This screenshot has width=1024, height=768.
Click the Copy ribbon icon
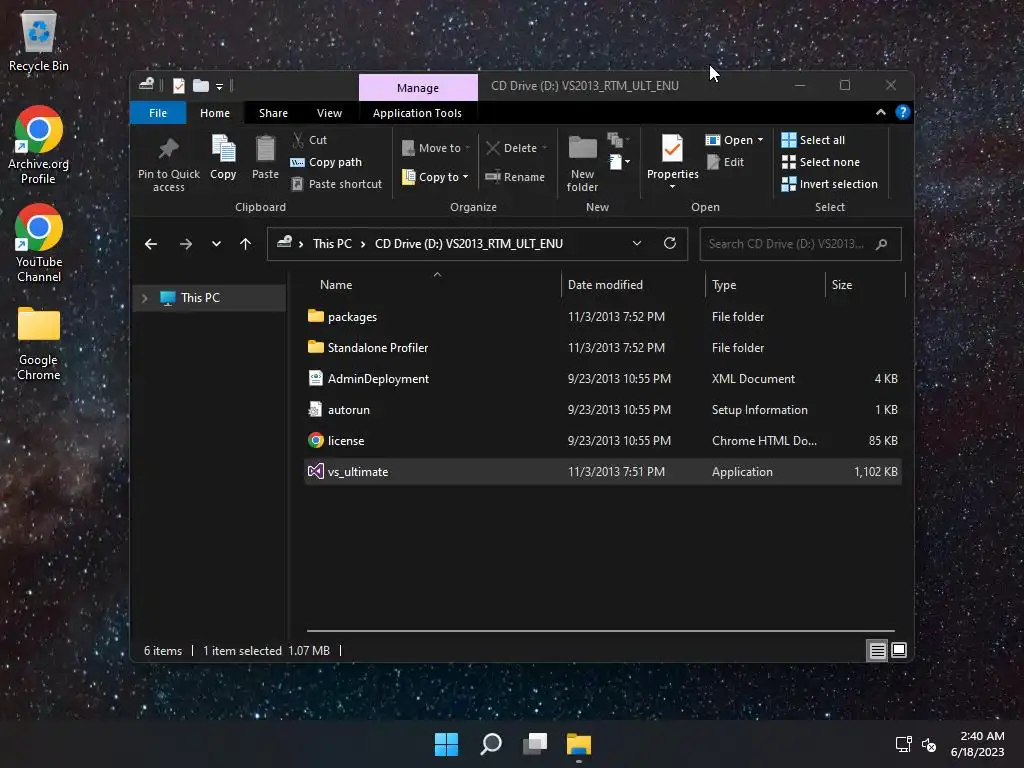[223, 157]
